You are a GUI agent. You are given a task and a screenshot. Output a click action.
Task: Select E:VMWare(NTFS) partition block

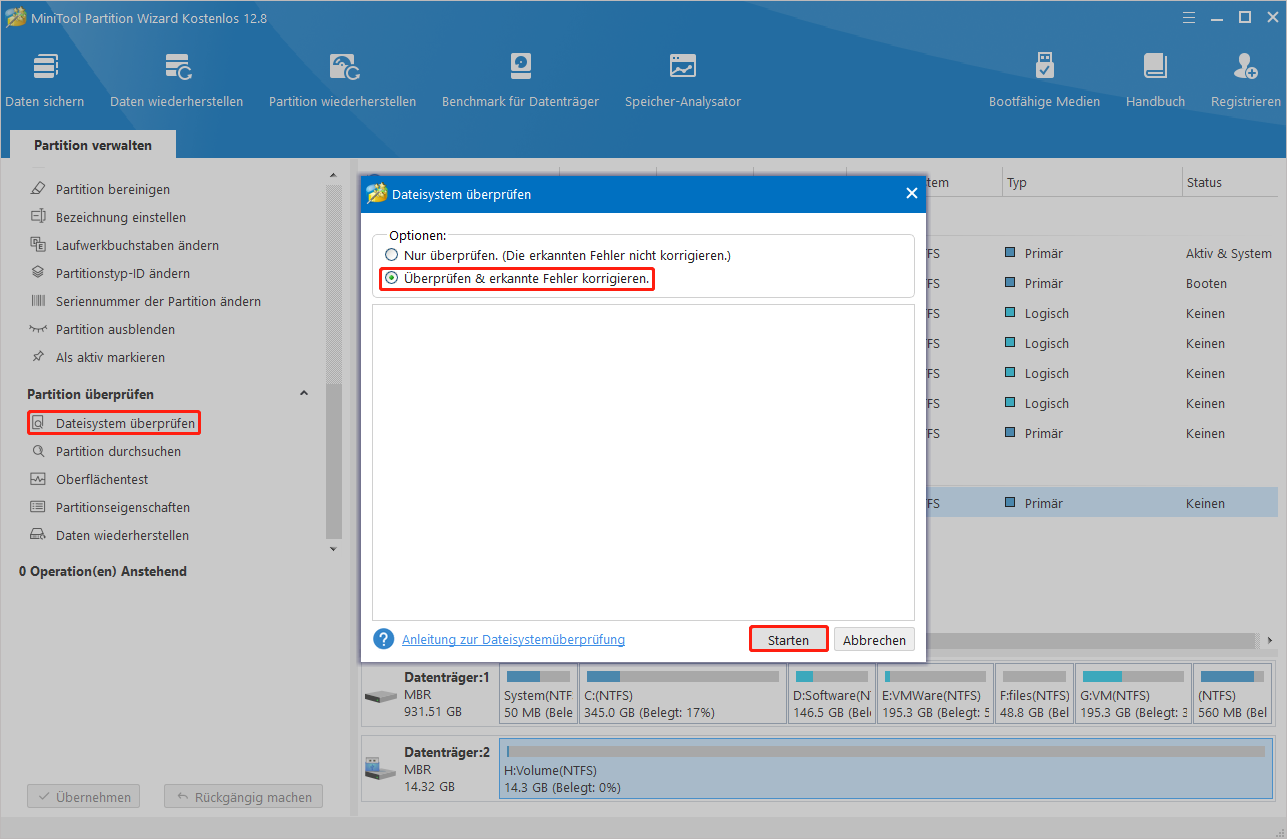(935, 694)
